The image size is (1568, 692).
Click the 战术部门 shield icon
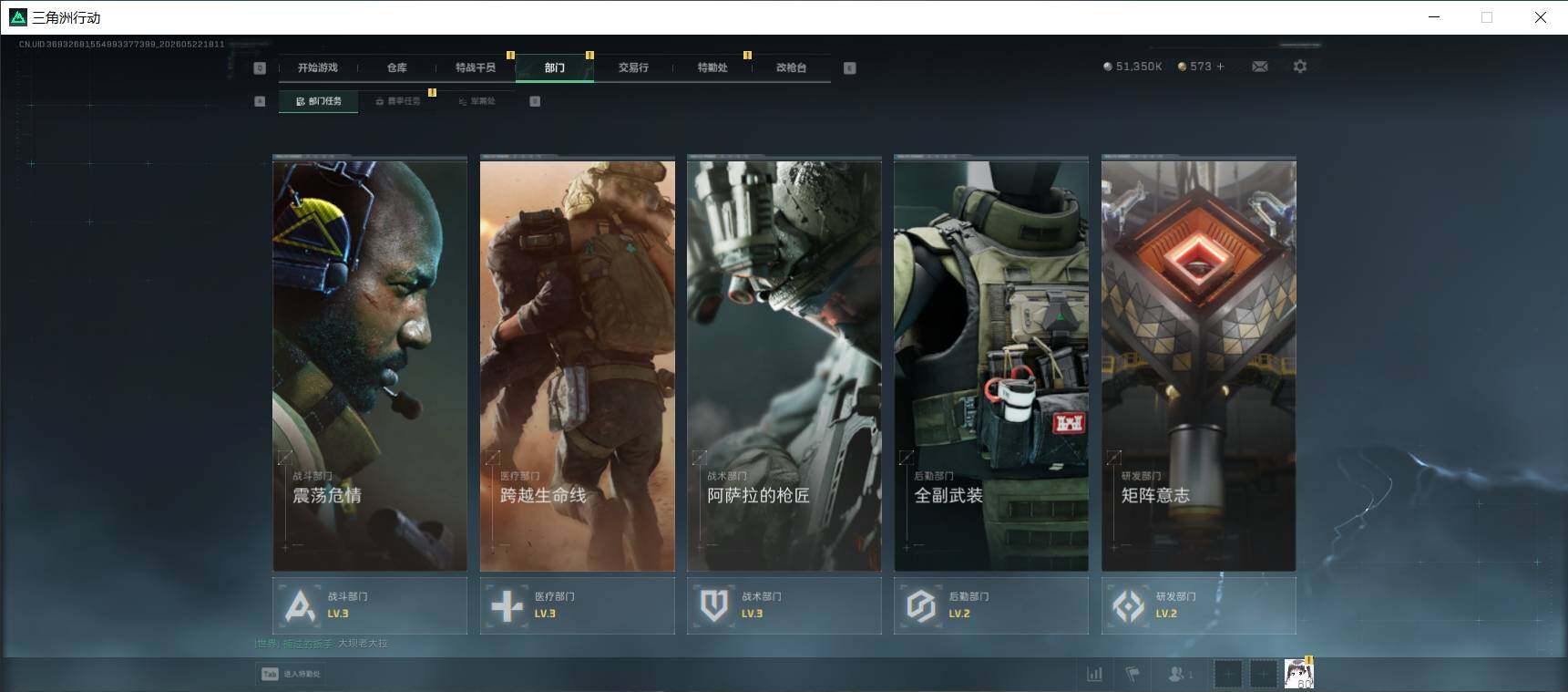click(x=714, y=605)
